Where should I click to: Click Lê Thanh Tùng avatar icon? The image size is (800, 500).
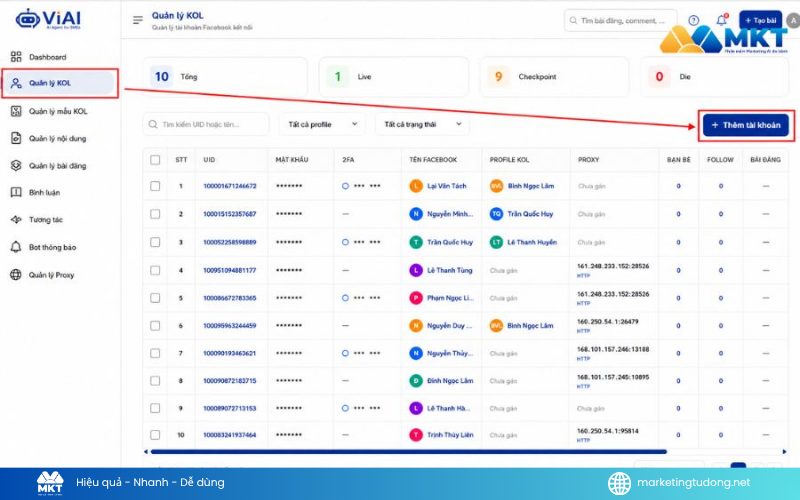416,270
